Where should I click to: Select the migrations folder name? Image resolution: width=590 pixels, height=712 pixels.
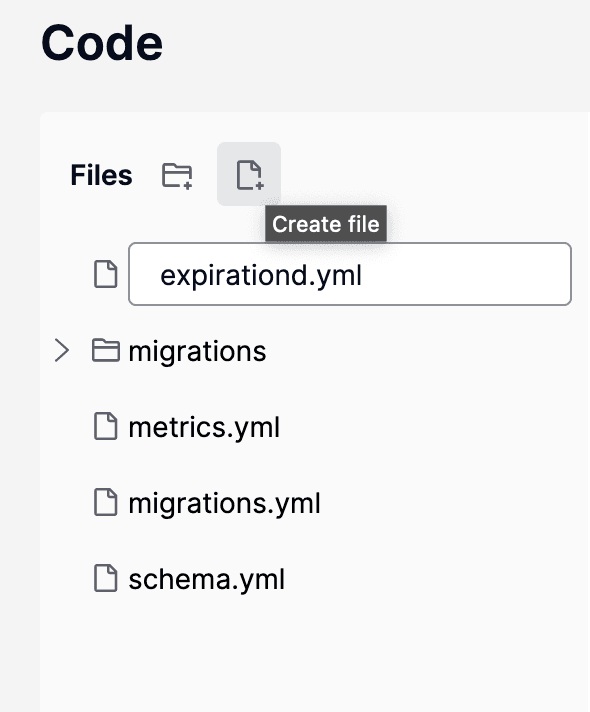pos(197,351)
